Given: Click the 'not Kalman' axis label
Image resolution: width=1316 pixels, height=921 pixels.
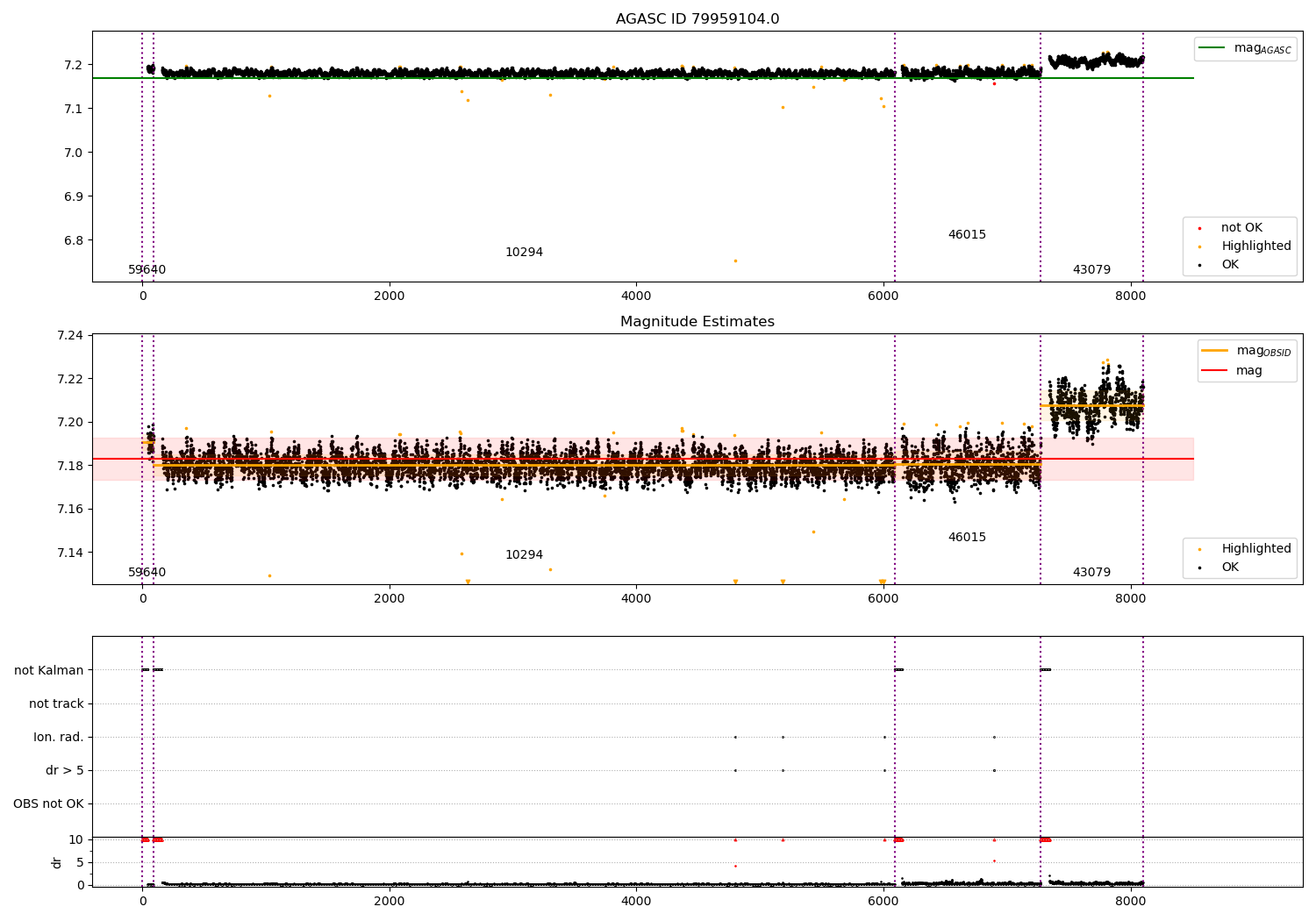Looking at the screenshot, I should [49, 671].
